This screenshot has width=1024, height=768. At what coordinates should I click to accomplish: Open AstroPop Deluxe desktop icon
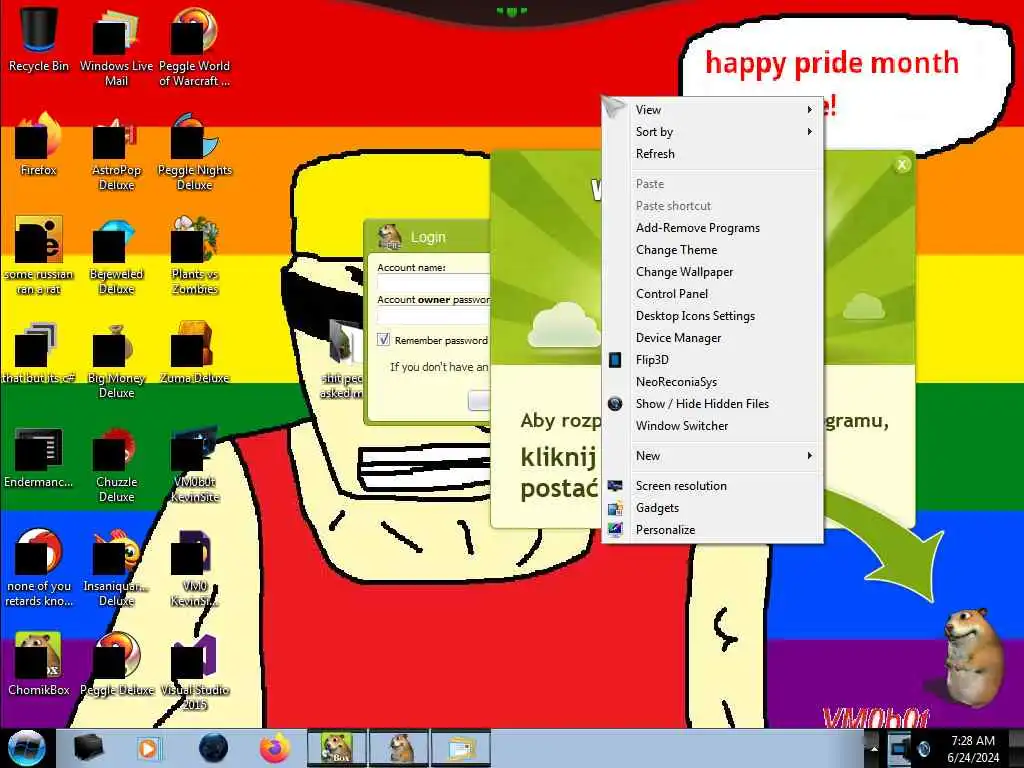click(116, 152)
